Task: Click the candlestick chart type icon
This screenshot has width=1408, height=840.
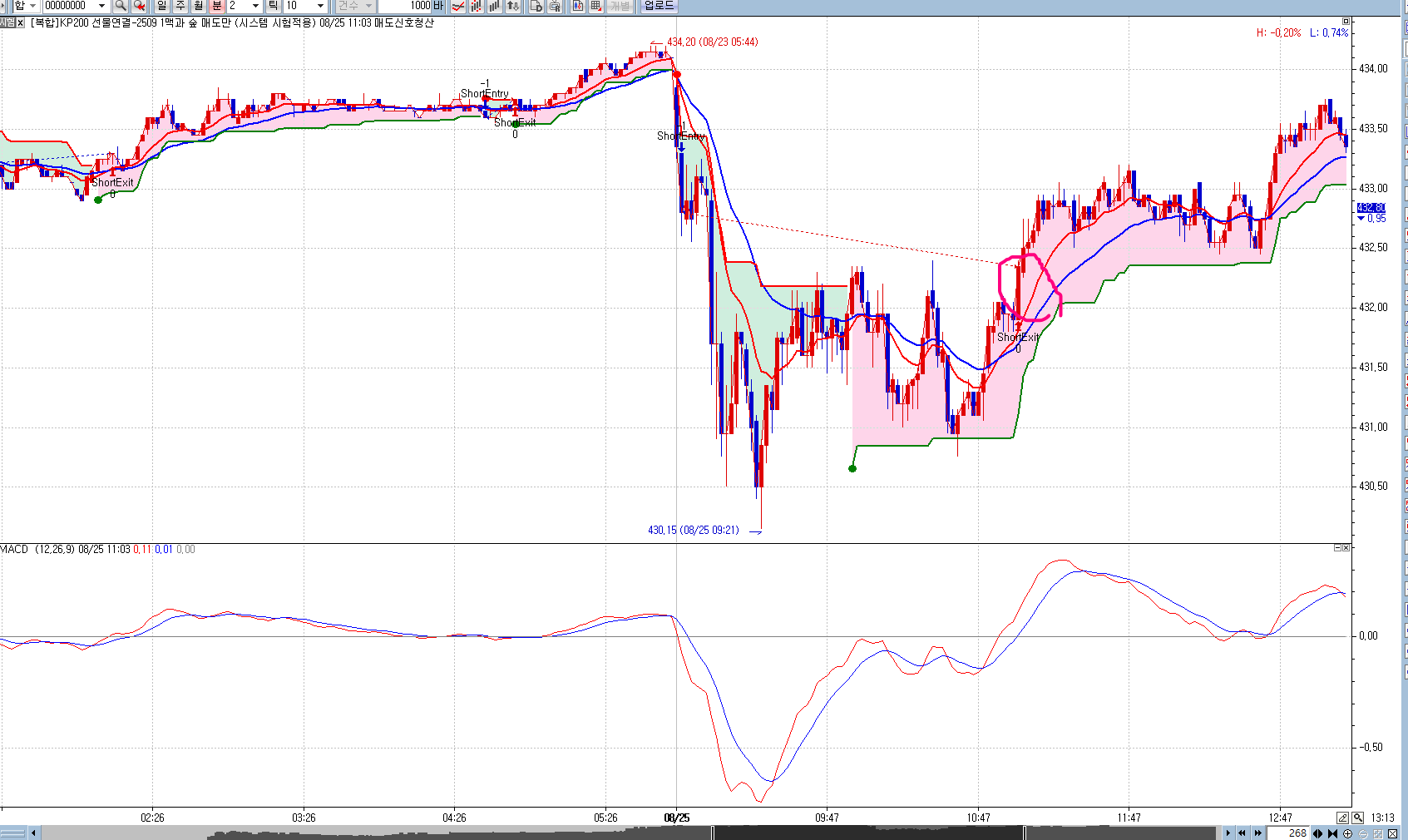Action: pyautogui.click(x=477, y=6)
